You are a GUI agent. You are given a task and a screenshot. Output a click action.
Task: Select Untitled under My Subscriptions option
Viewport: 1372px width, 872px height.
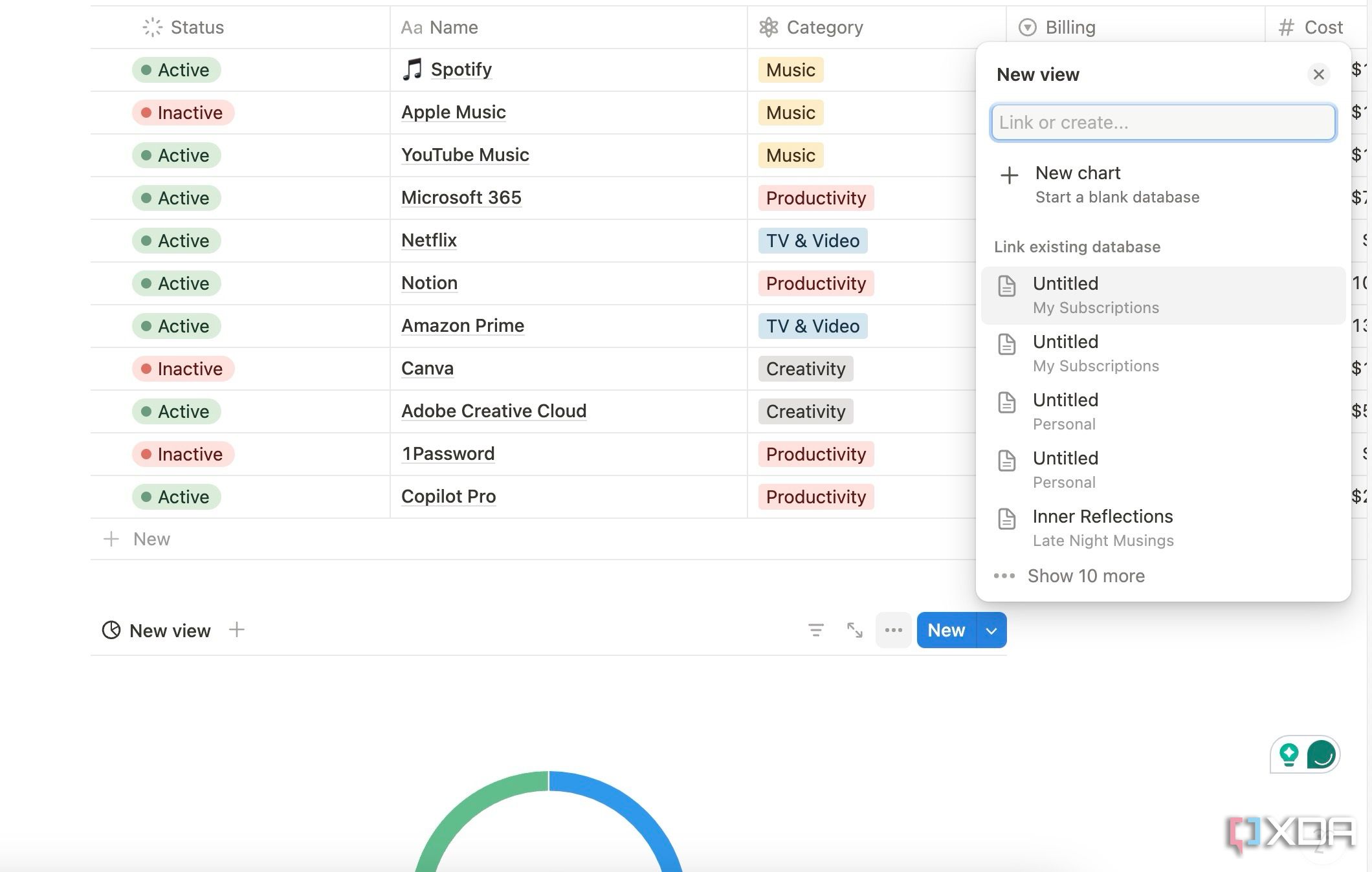pos(1162,294)
